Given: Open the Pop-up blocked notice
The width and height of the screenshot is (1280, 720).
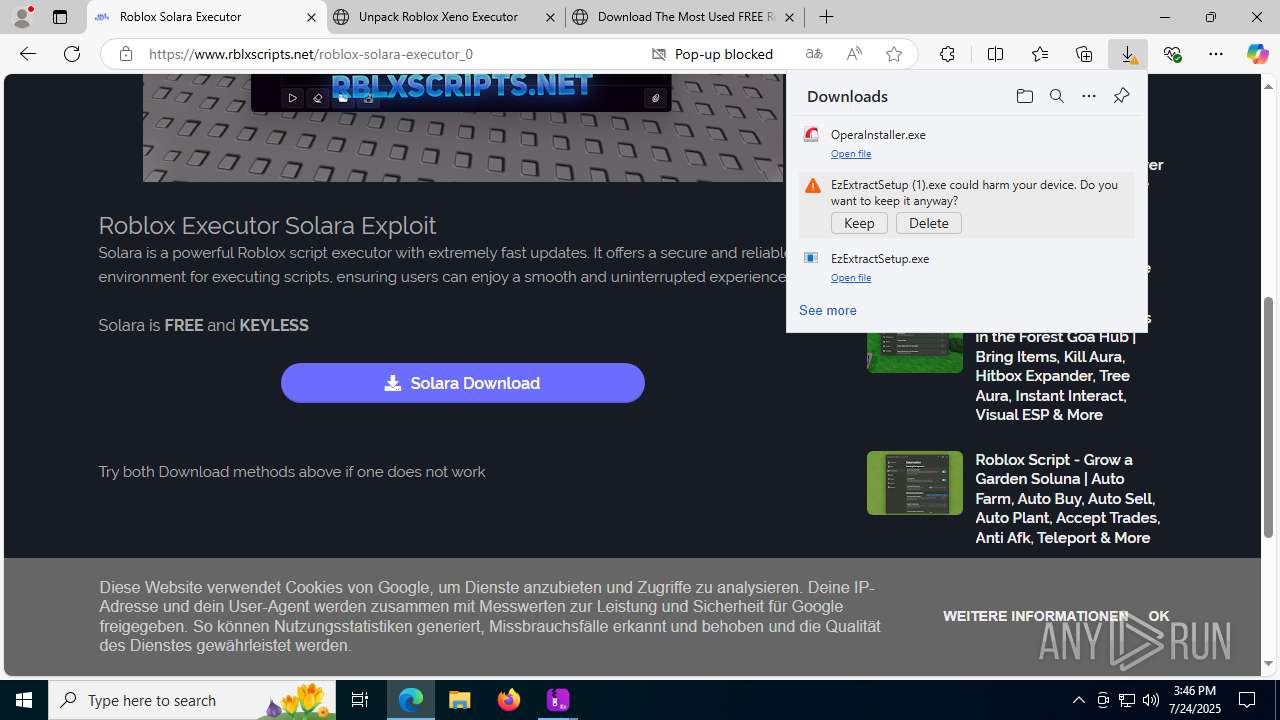Looking at the screenshot, I should pos(712,54).
